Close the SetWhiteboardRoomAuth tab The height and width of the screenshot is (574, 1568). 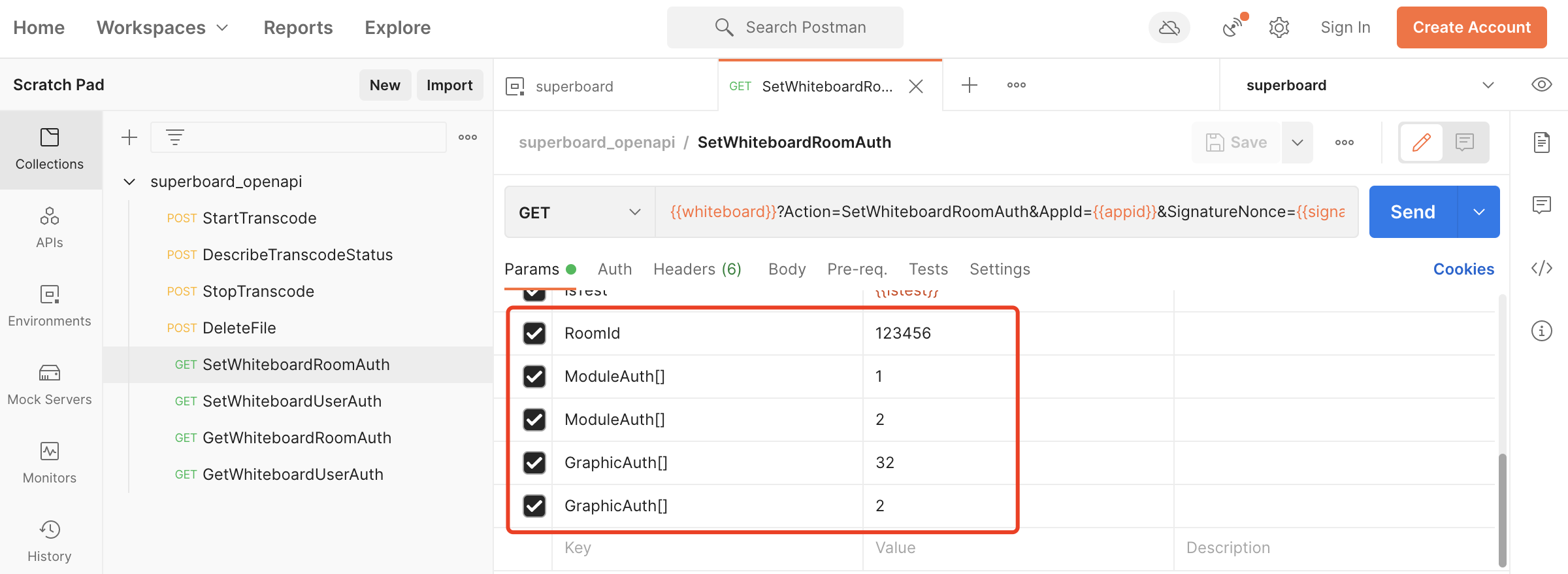[x=916, y=86]
